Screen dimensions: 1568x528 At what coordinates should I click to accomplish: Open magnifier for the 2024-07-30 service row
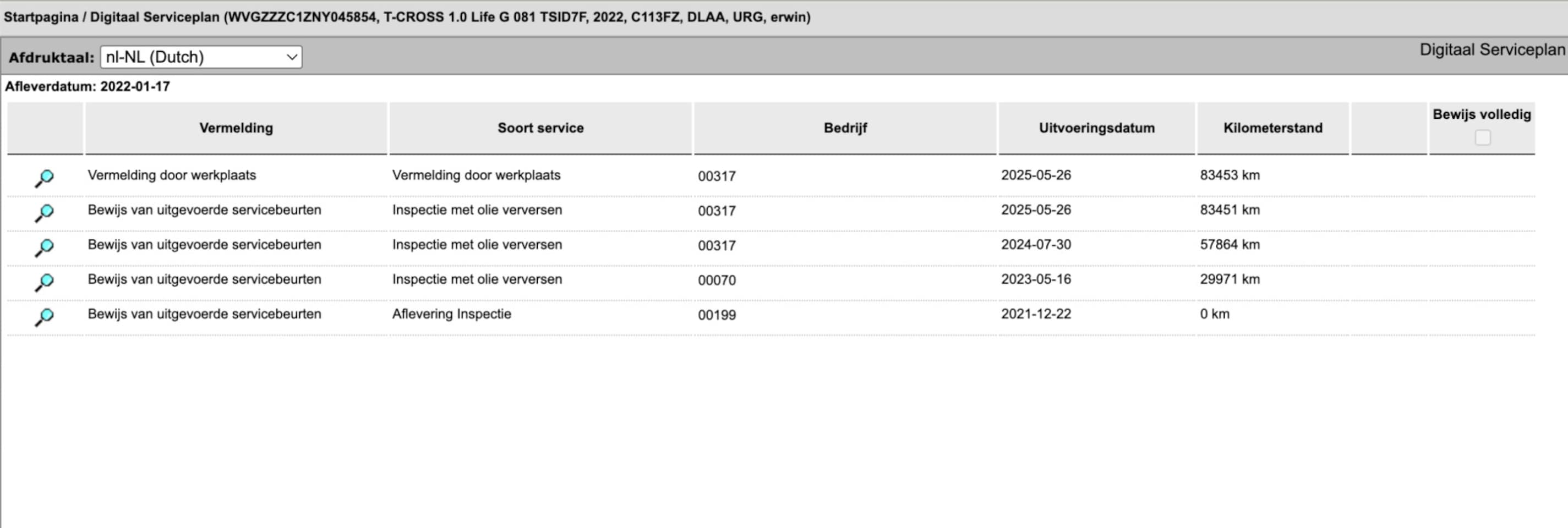44,247
